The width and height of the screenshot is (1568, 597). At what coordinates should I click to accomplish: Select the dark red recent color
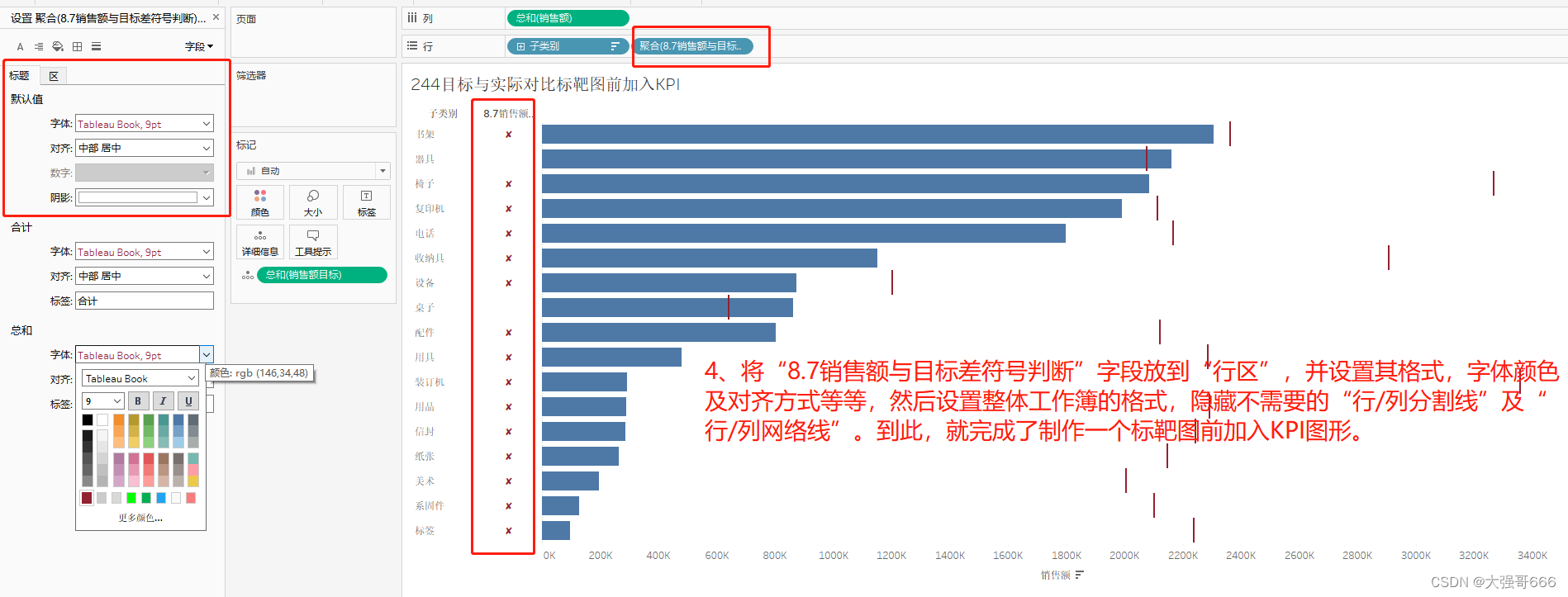87,497
